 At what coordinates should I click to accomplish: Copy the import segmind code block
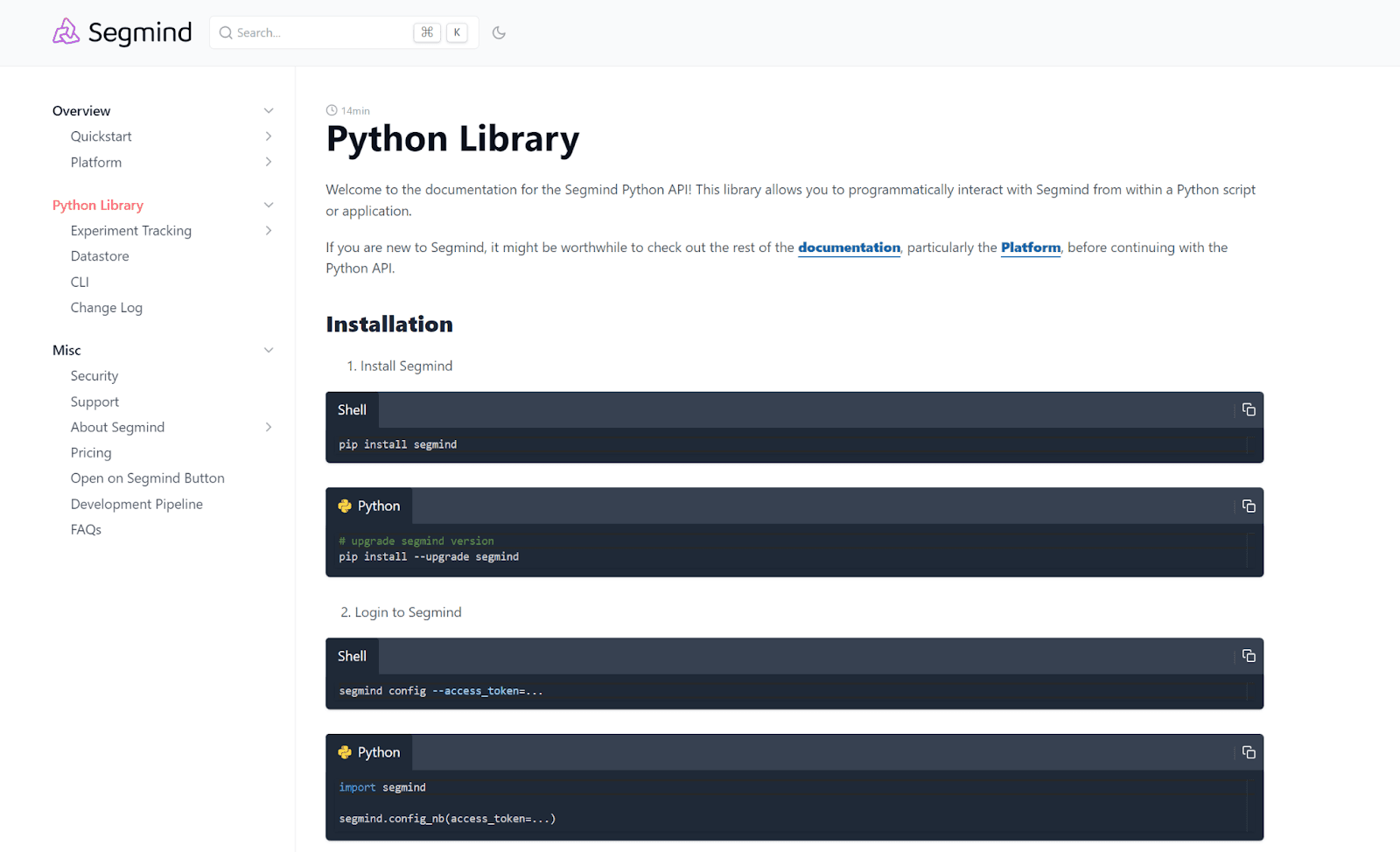[x=1248, y=751]
